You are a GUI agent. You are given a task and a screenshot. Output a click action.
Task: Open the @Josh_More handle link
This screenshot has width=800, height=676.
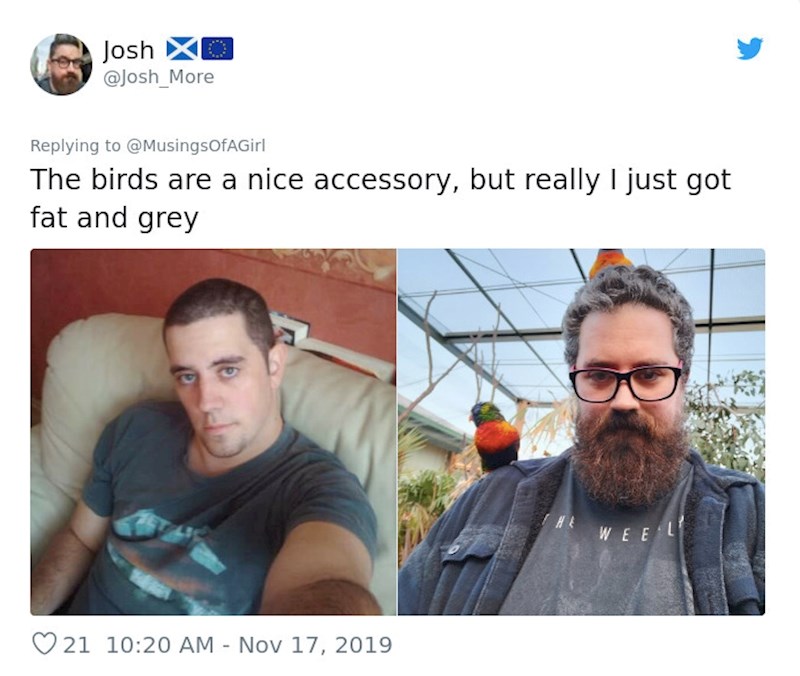point(159,77)
